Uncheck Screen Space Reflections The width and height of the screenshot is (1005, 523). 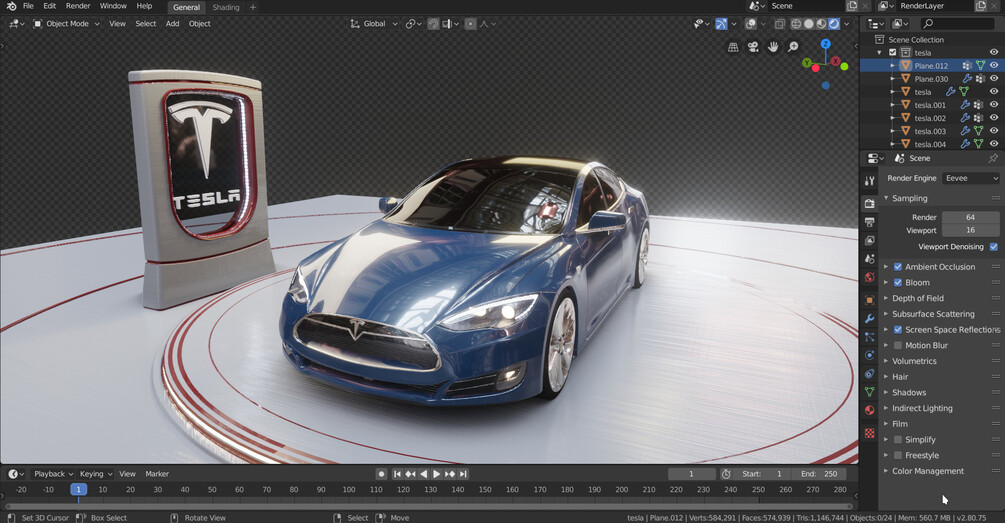[898, 329]
